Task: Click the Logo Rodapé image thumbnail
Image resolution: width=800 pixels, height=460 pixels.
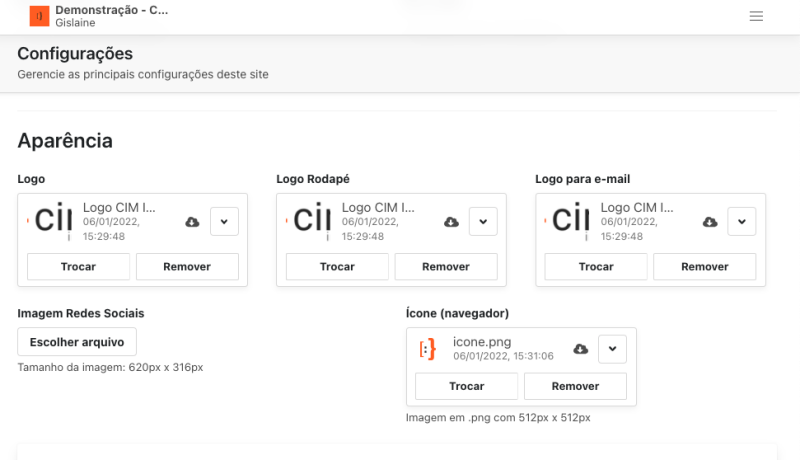Action: (311, 221)
